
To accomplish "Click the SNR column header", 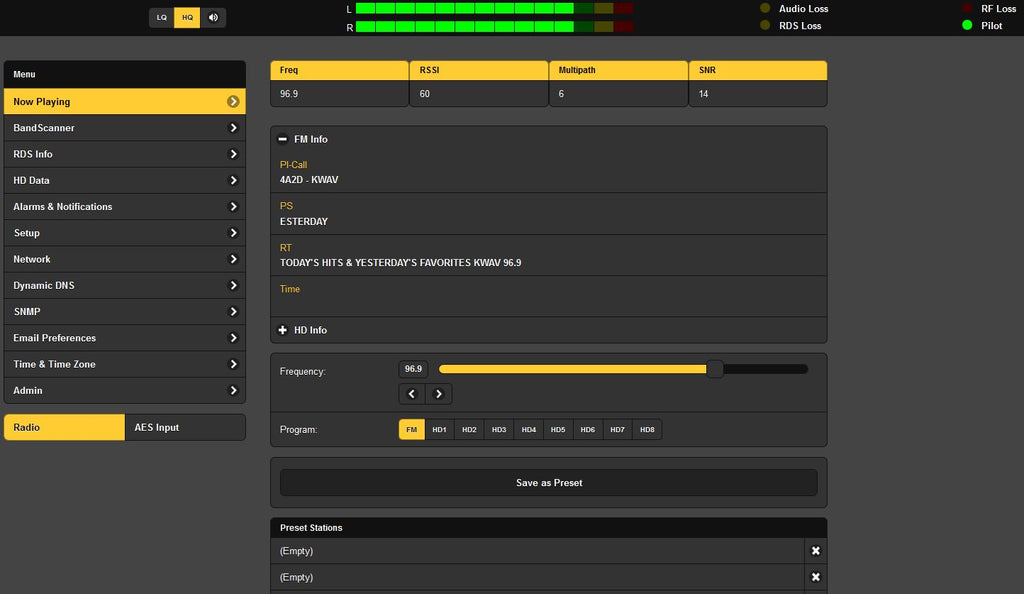I will [758, 70].
